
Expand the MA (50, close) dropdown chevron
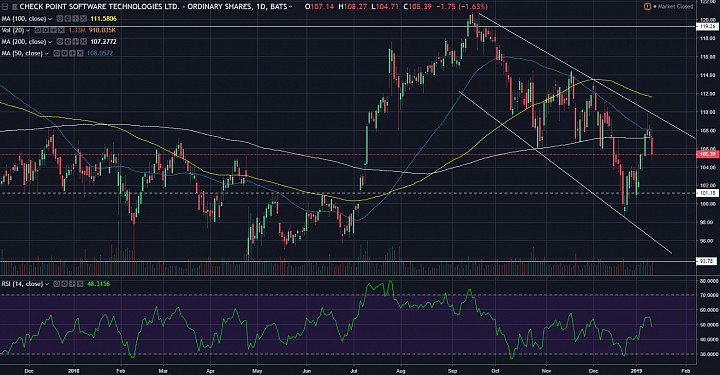point(46,54)
